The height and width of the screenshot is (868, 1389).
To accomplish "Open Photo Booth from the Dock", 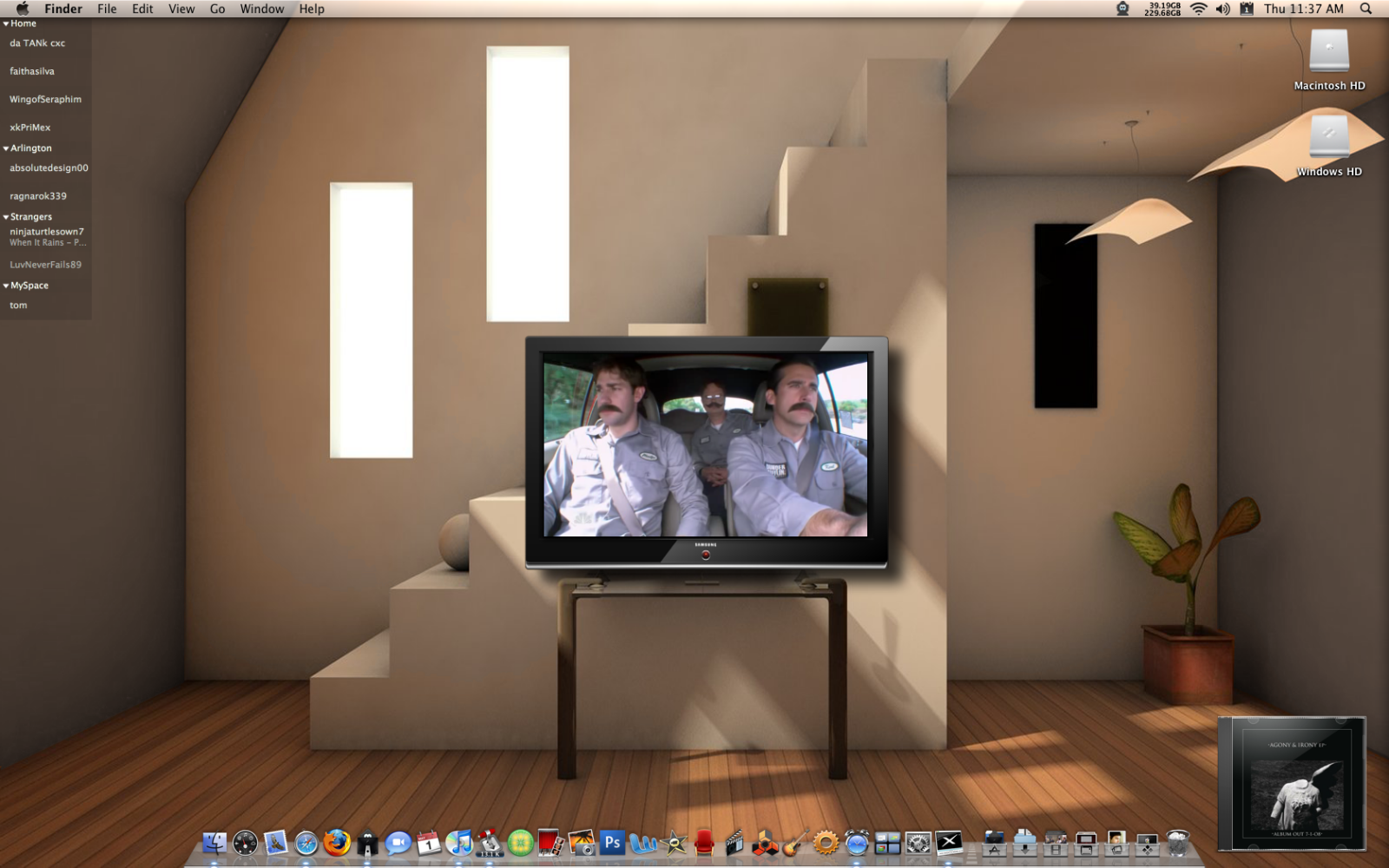I will pyautogui.click(x=551, y=842).
